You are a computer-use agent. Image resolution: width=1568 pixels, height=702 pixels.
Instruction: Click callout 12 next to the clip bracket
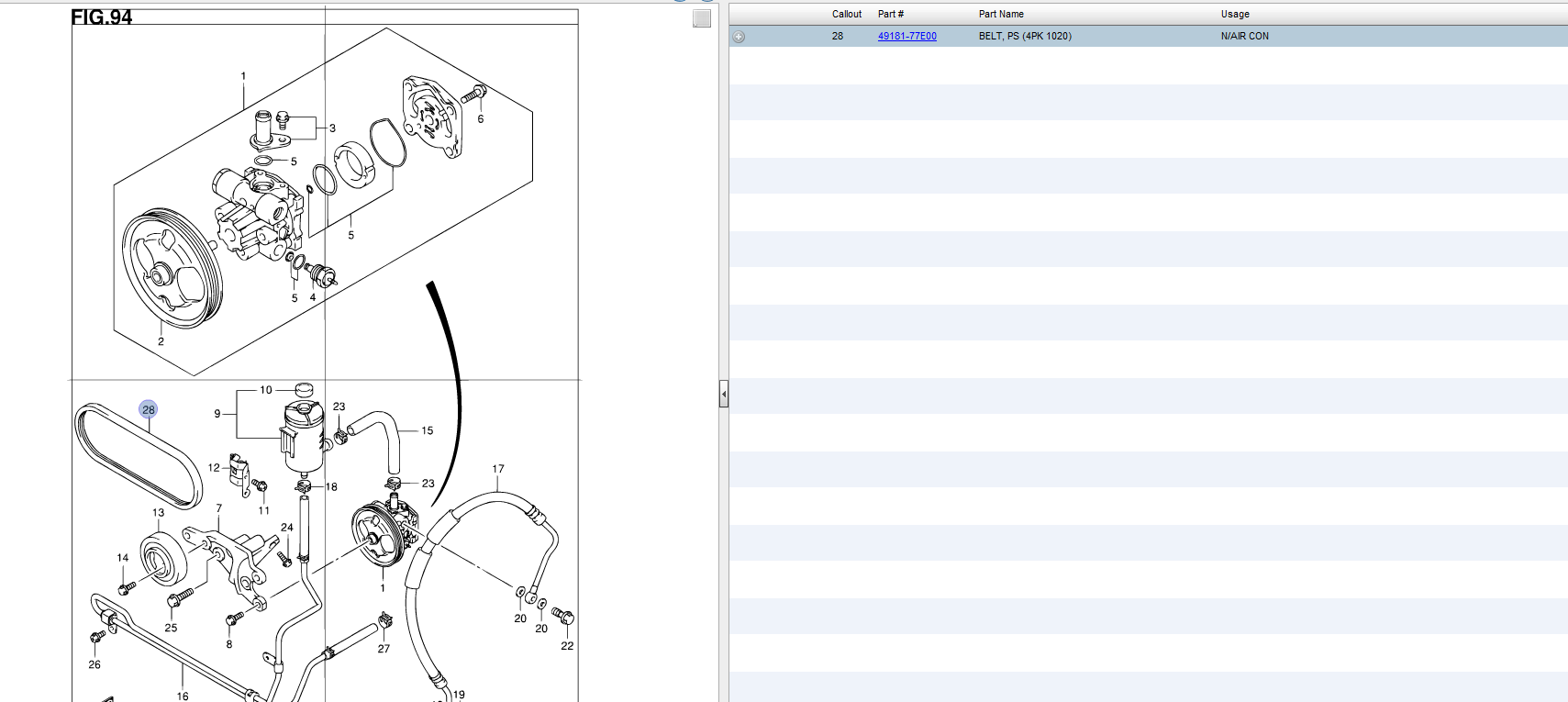214,468
